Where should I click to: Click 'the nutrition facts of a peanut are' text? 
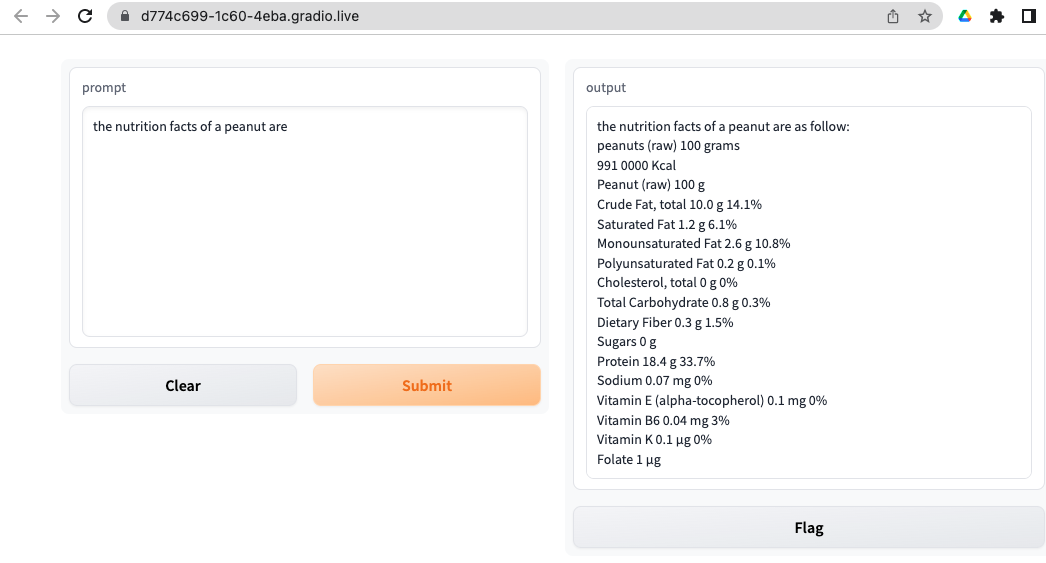(190, 127)
